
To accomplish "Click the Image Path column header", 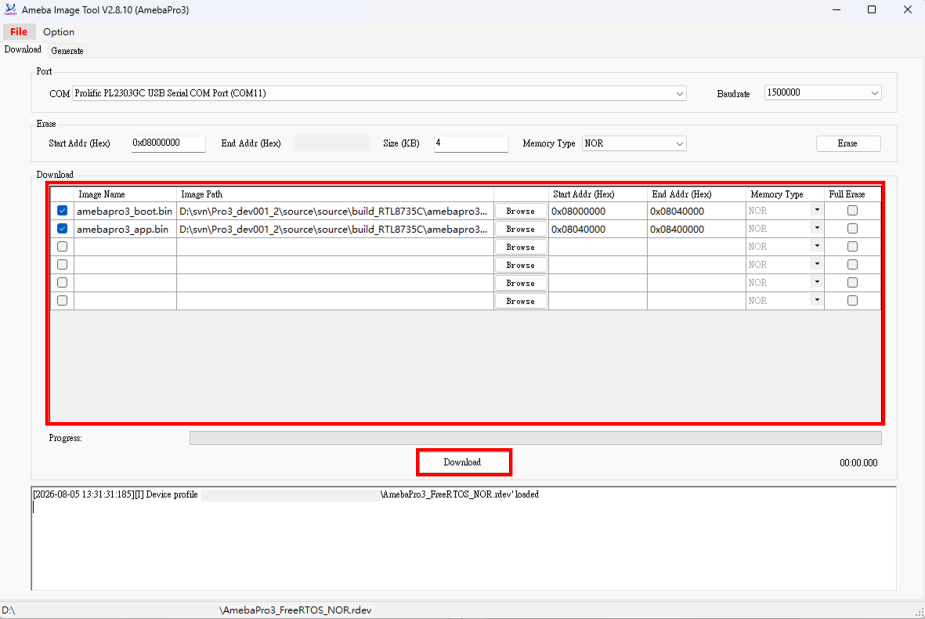I will [x=334, y=194].
